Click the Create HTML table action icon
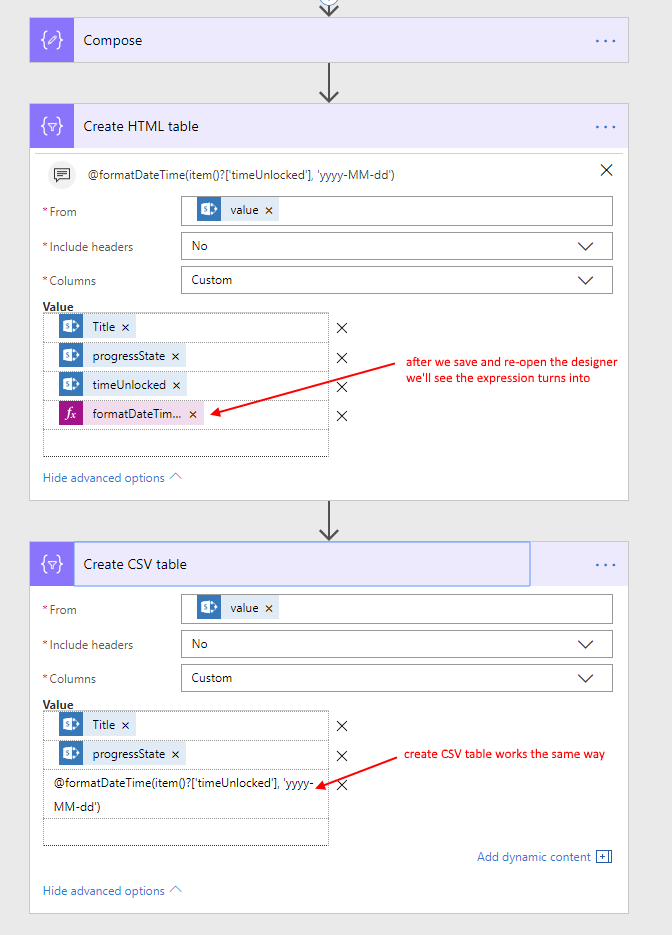 point(51,127)
